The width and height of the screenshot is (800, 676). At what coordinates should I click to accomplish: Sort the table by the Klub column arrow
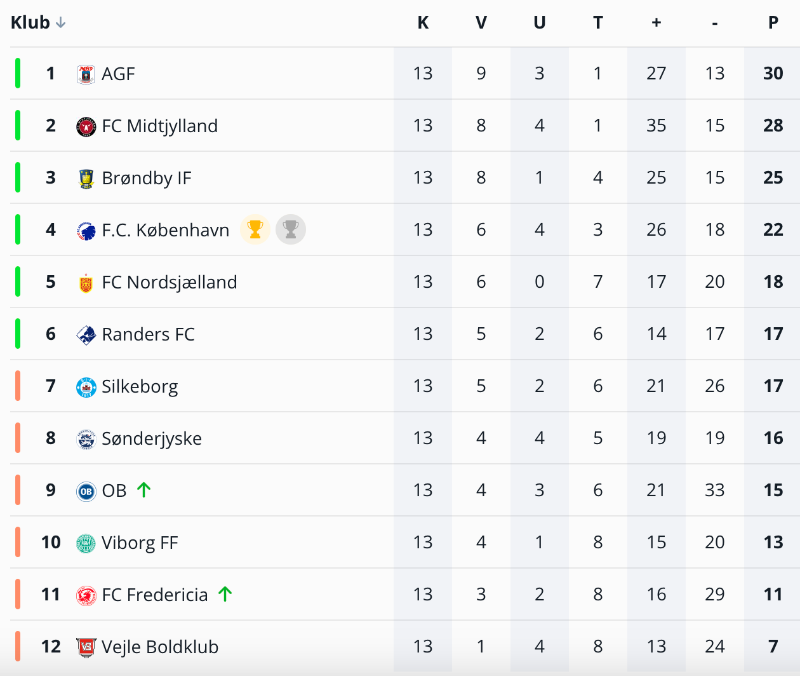[61, 23]
